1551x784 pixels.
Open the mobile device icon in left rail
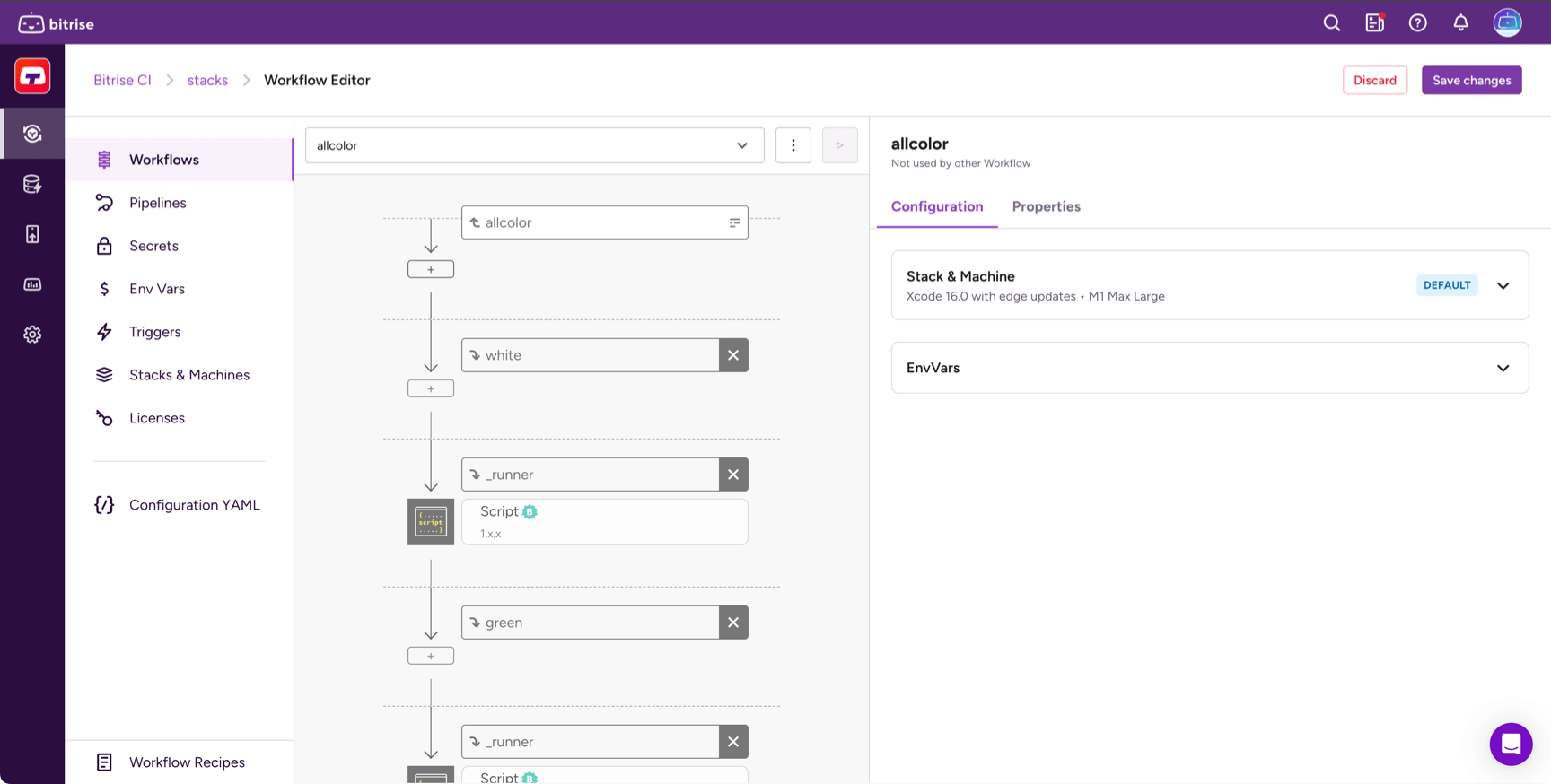coord(32,234)
